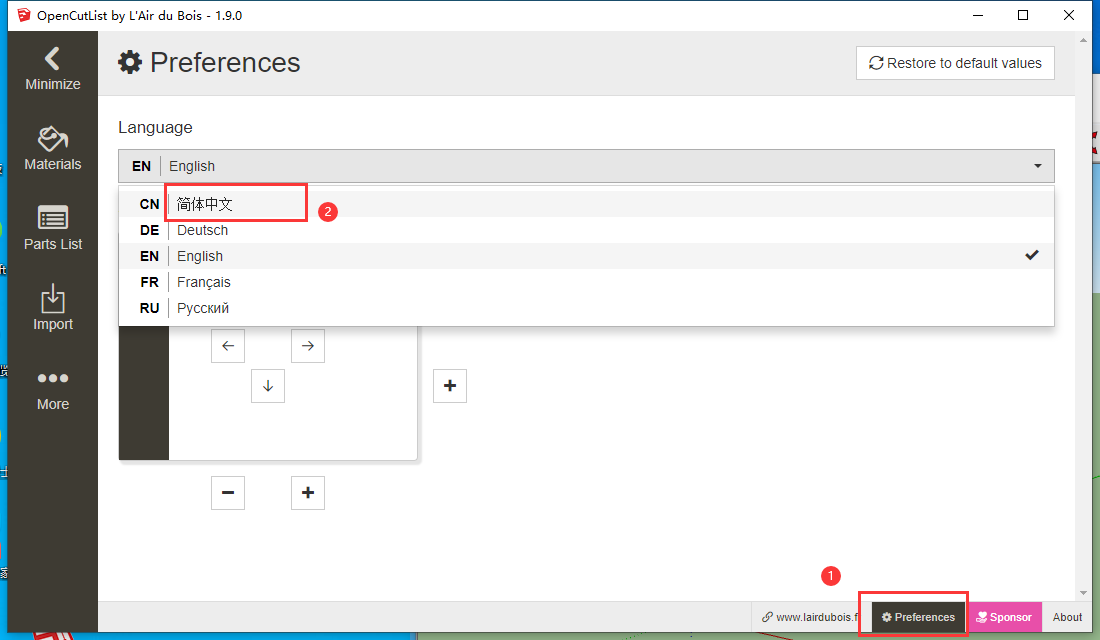Click the left arrow button

[x=228, y=346]
